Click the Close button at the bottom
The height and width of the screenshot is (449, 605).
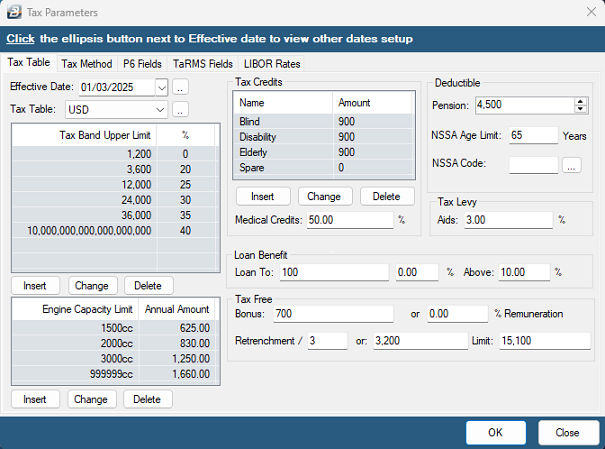567,432
